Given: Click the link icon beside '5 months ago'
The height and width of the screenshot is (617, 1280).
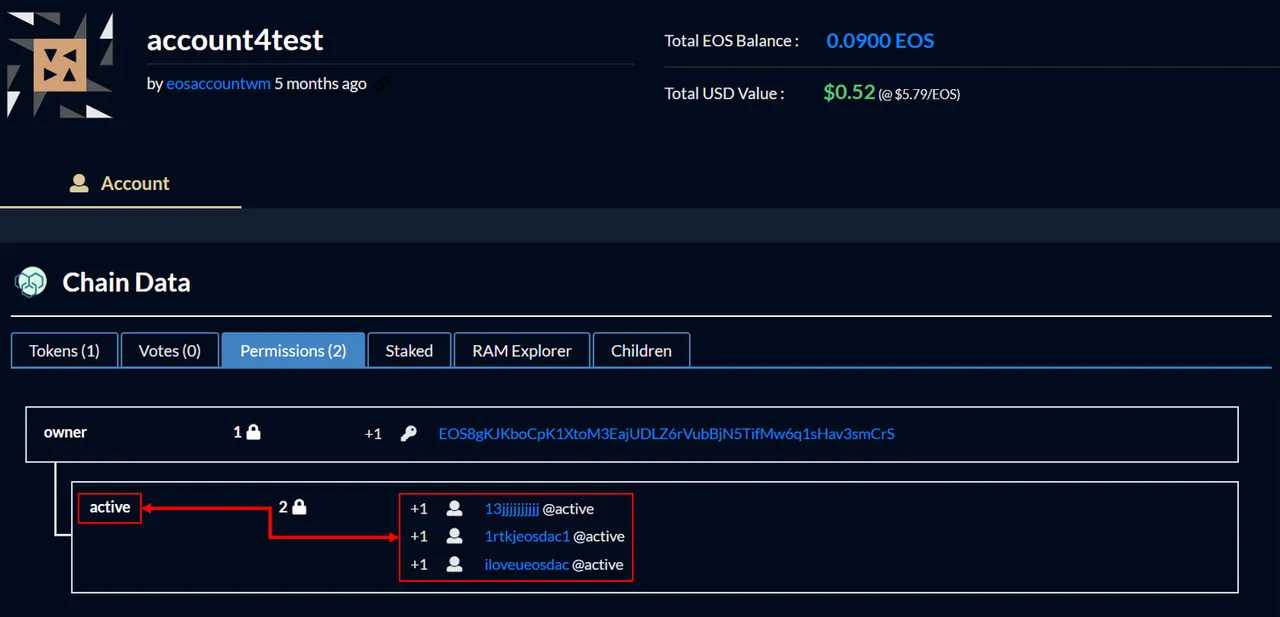Looking at the screenshot, I should pyautogui.click(x=382, y=84).
